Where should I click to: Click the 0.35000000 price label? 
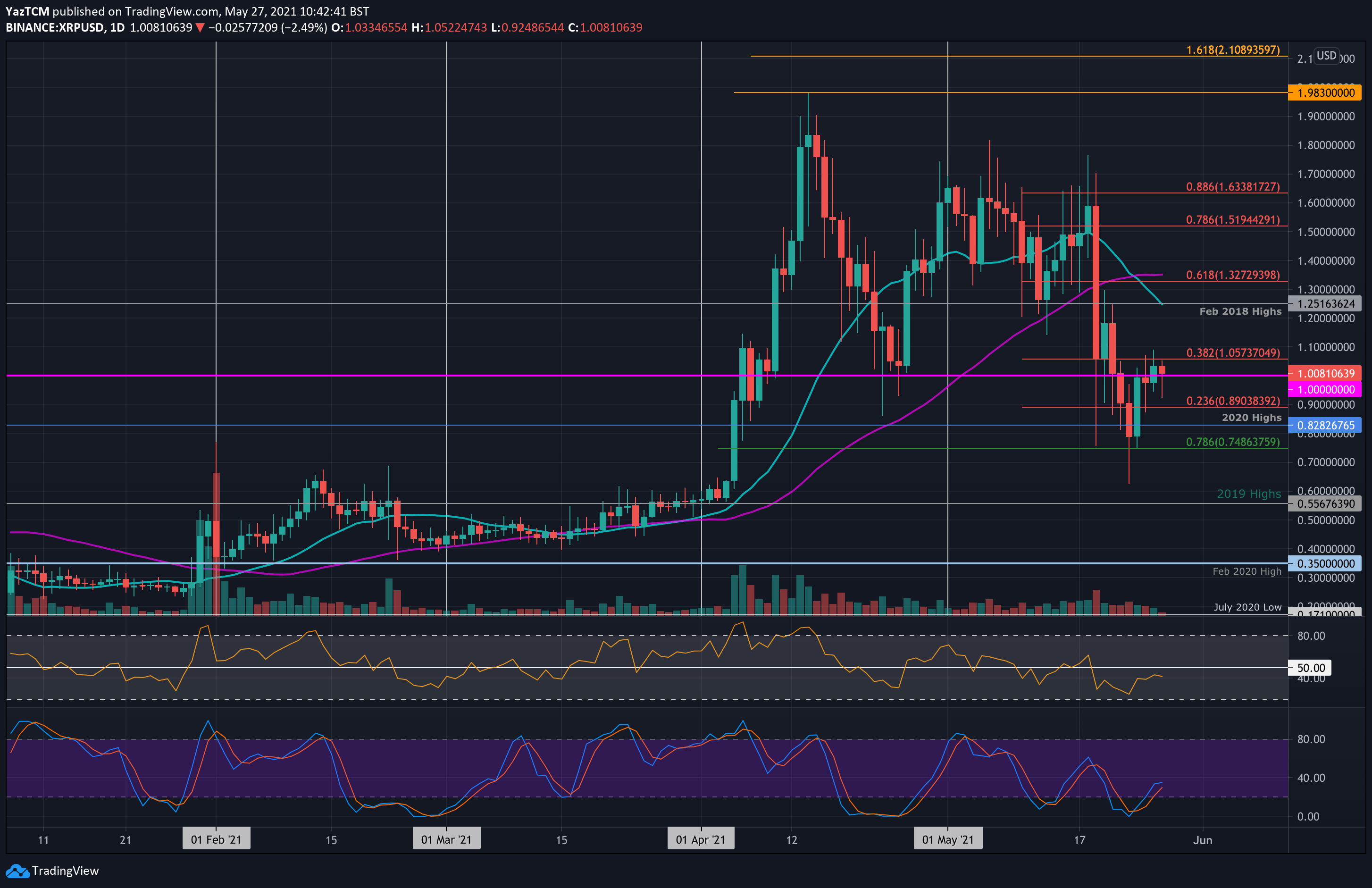tap(1325, 563)
